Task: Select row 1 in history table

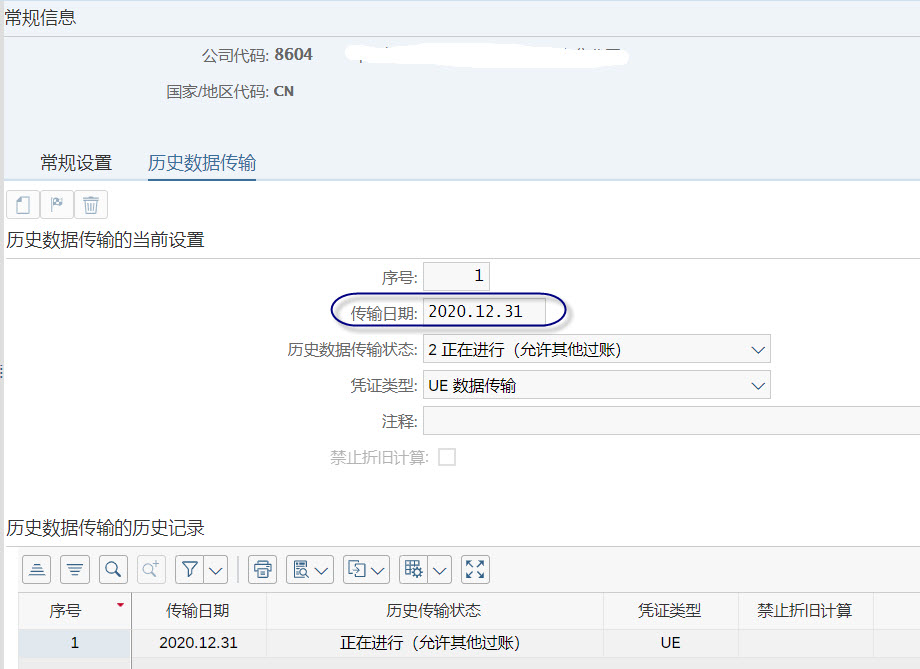Action: [x=75, y=643]
